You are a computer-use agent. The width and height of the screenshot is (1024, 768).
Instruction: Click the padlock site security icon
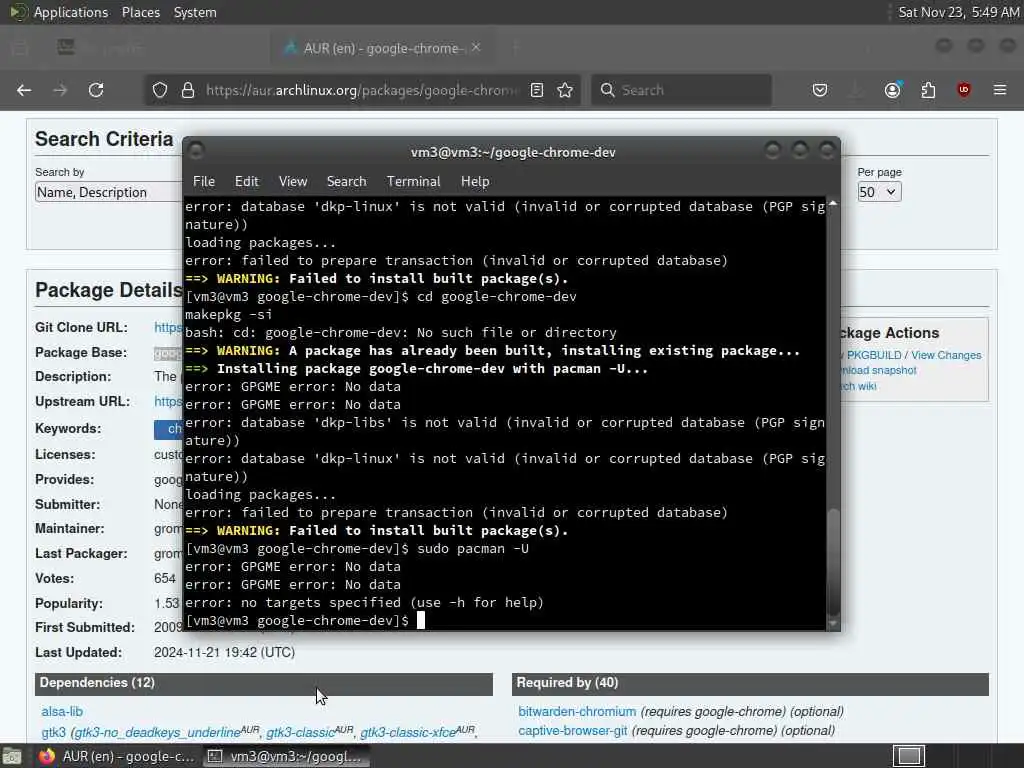tap(188, 90)
